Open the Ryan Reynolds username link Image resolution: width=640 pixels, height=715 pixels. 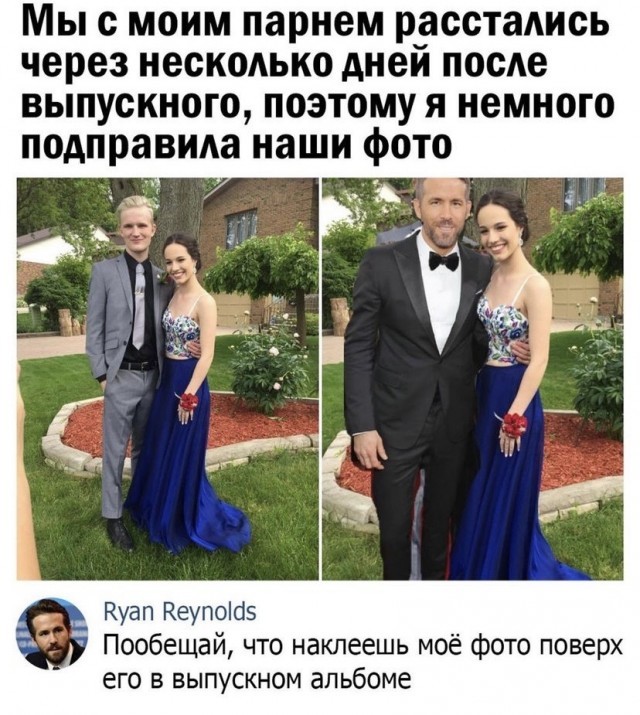pos(180,611)
